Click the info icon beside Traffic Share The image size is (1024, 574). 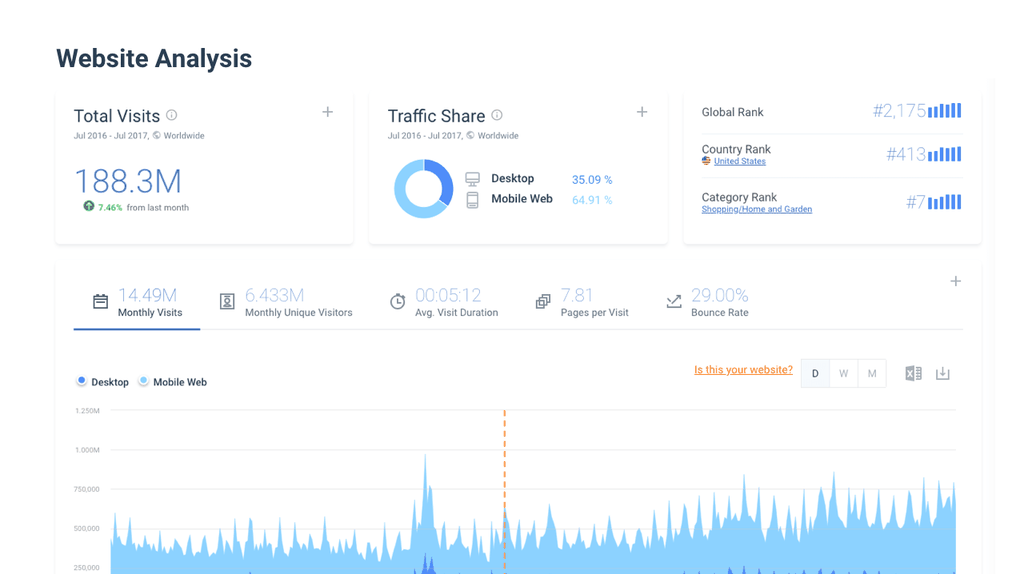click(497, 116)
